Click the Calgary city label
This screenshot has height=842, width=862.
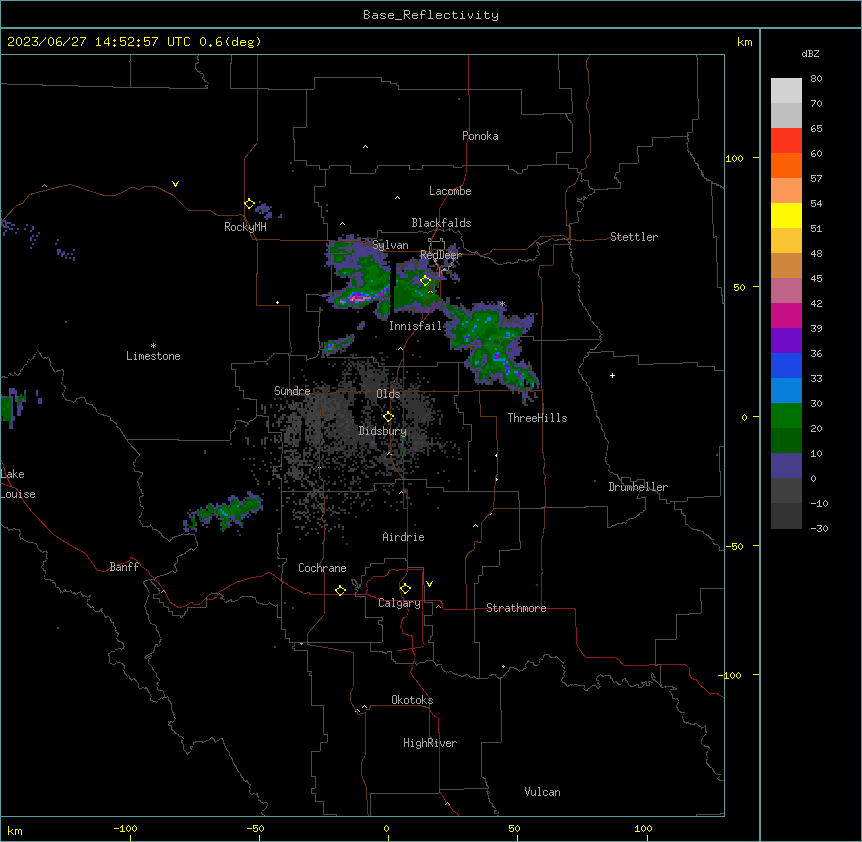pyautogui.click(x=399, y=603)
